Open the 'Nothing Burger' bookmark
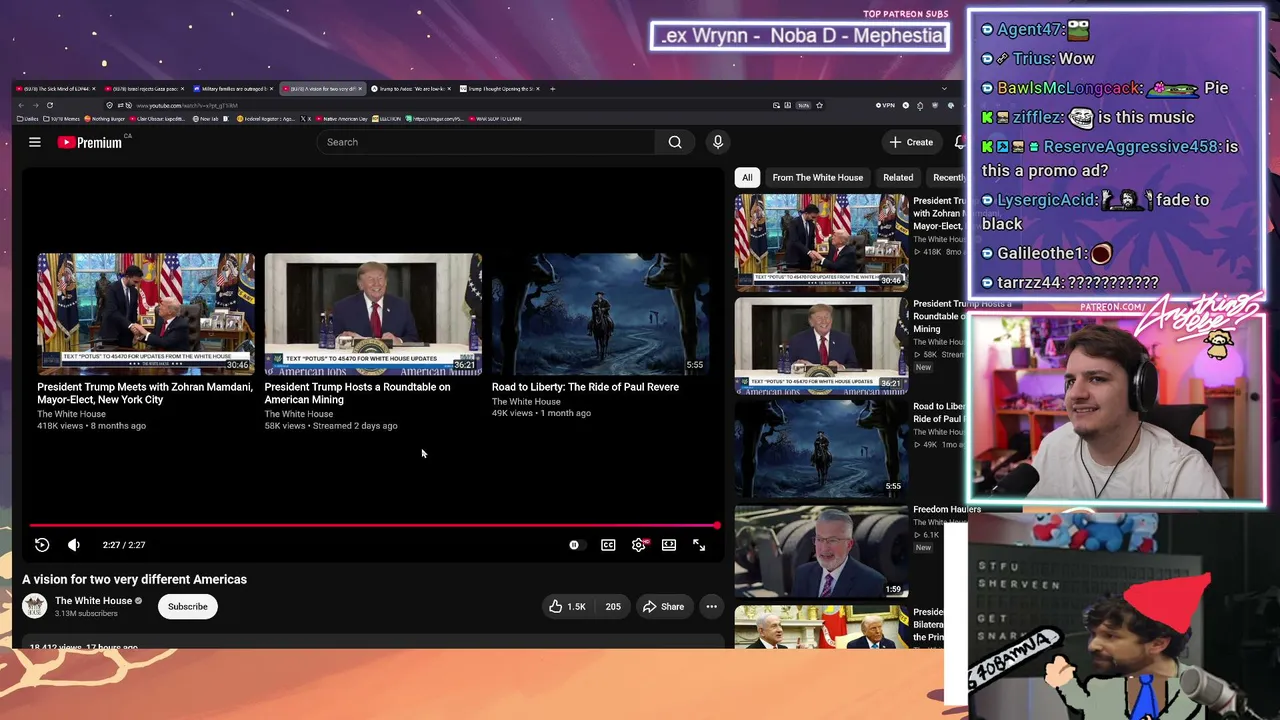This screenshot has width=1280, height=720. click(x=104, y=119)
